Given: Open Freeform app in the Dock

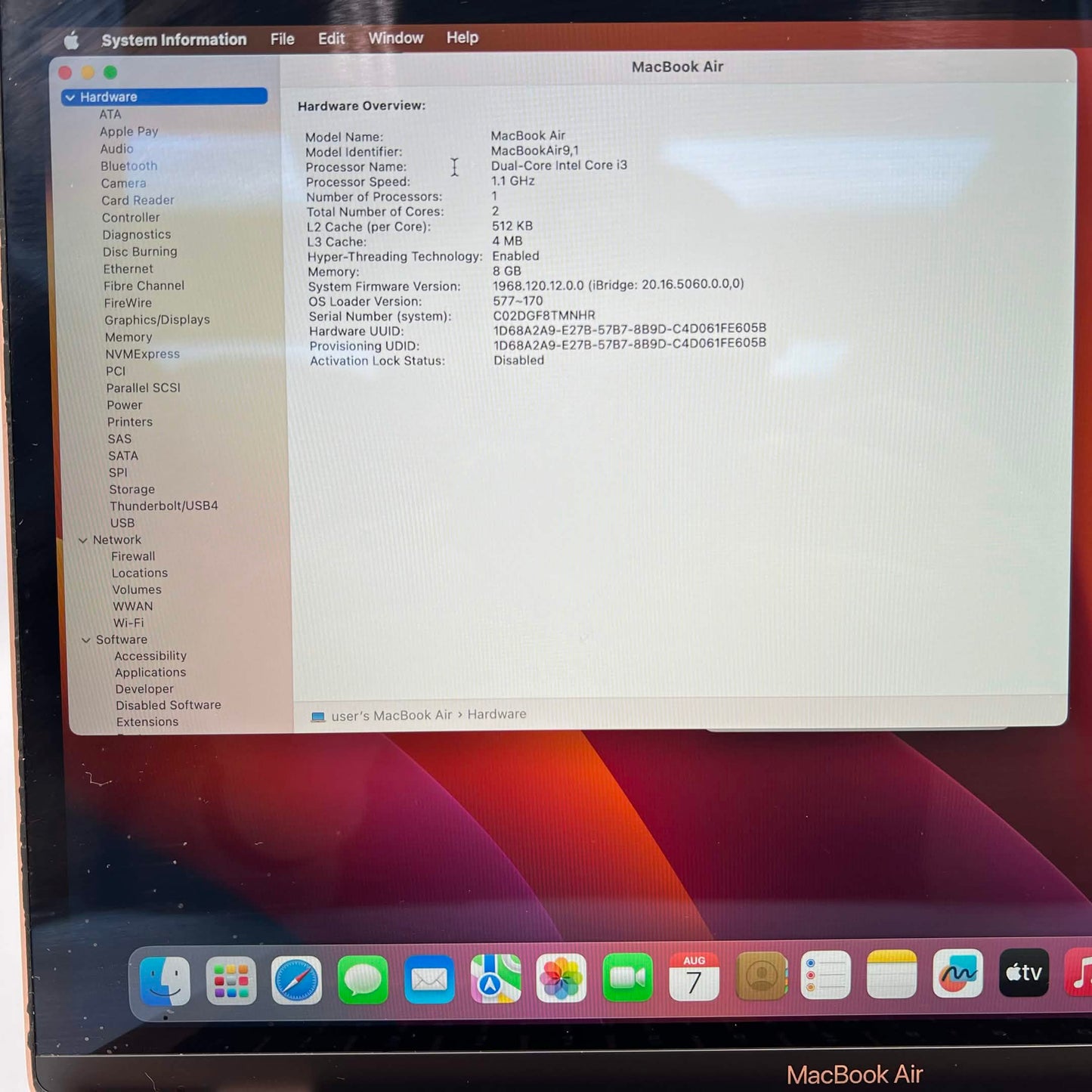Looking at the screenshot, I should (x=957, y=973).
